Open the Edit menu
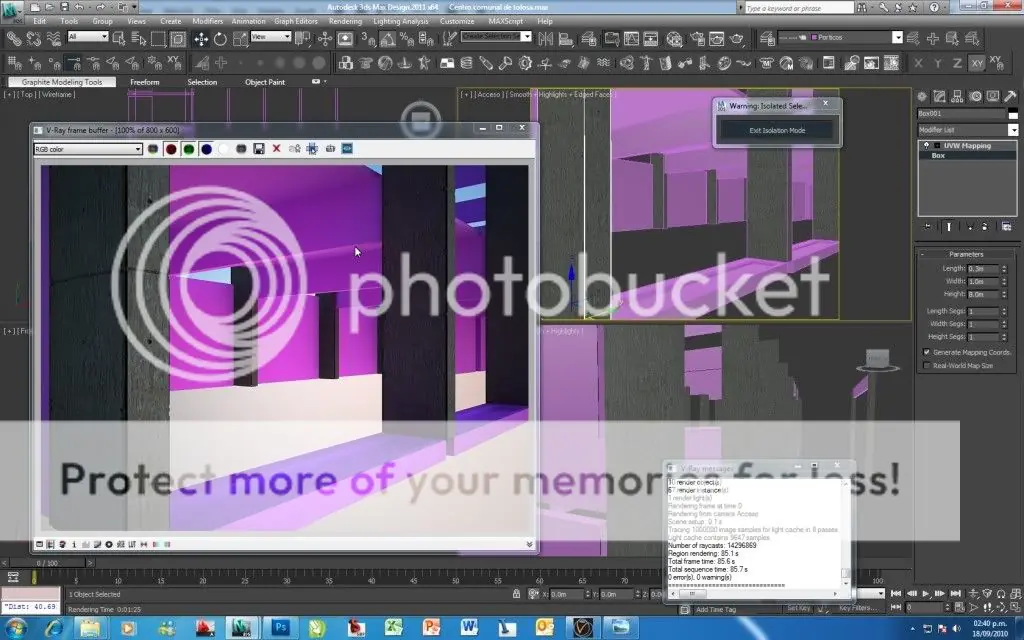This screenshot has width=1024, height=640. point(40,21)
